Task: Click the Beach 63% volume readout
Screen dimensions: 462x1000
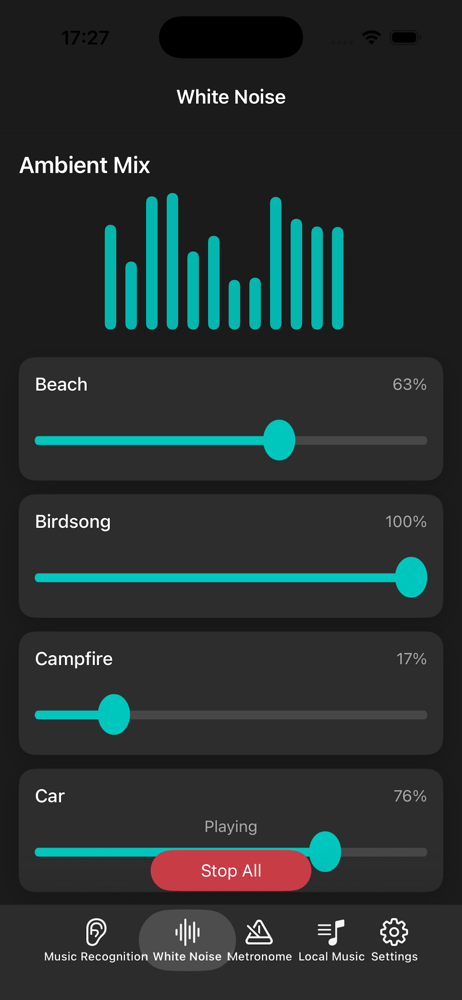Action: [x=410, y=385]
